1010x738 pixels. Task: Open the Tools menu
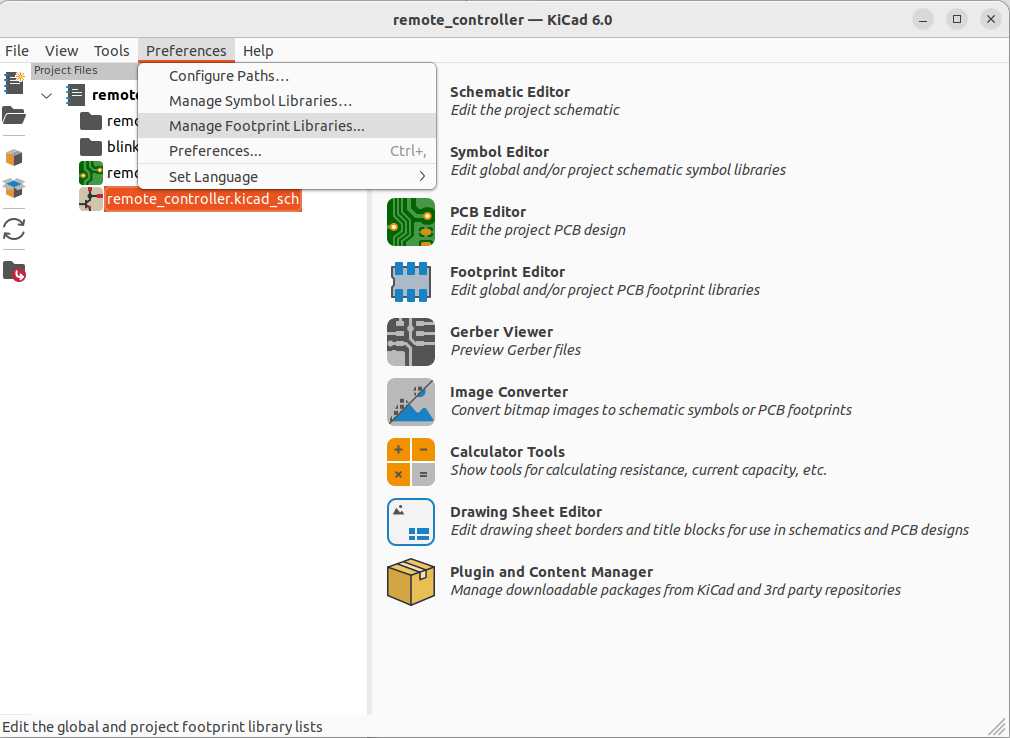click(111, 51)
